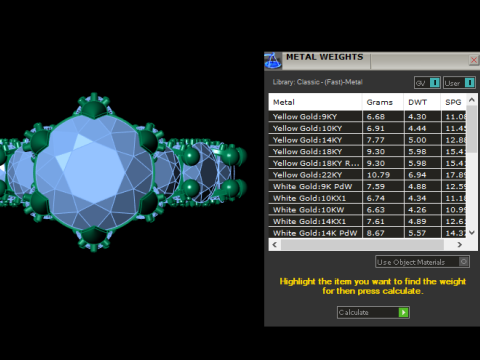The width and height of the screenshot is (480, 360).
Task: Click the Library: Classic-(Fast)-Metal label
Action: (317, 82)
